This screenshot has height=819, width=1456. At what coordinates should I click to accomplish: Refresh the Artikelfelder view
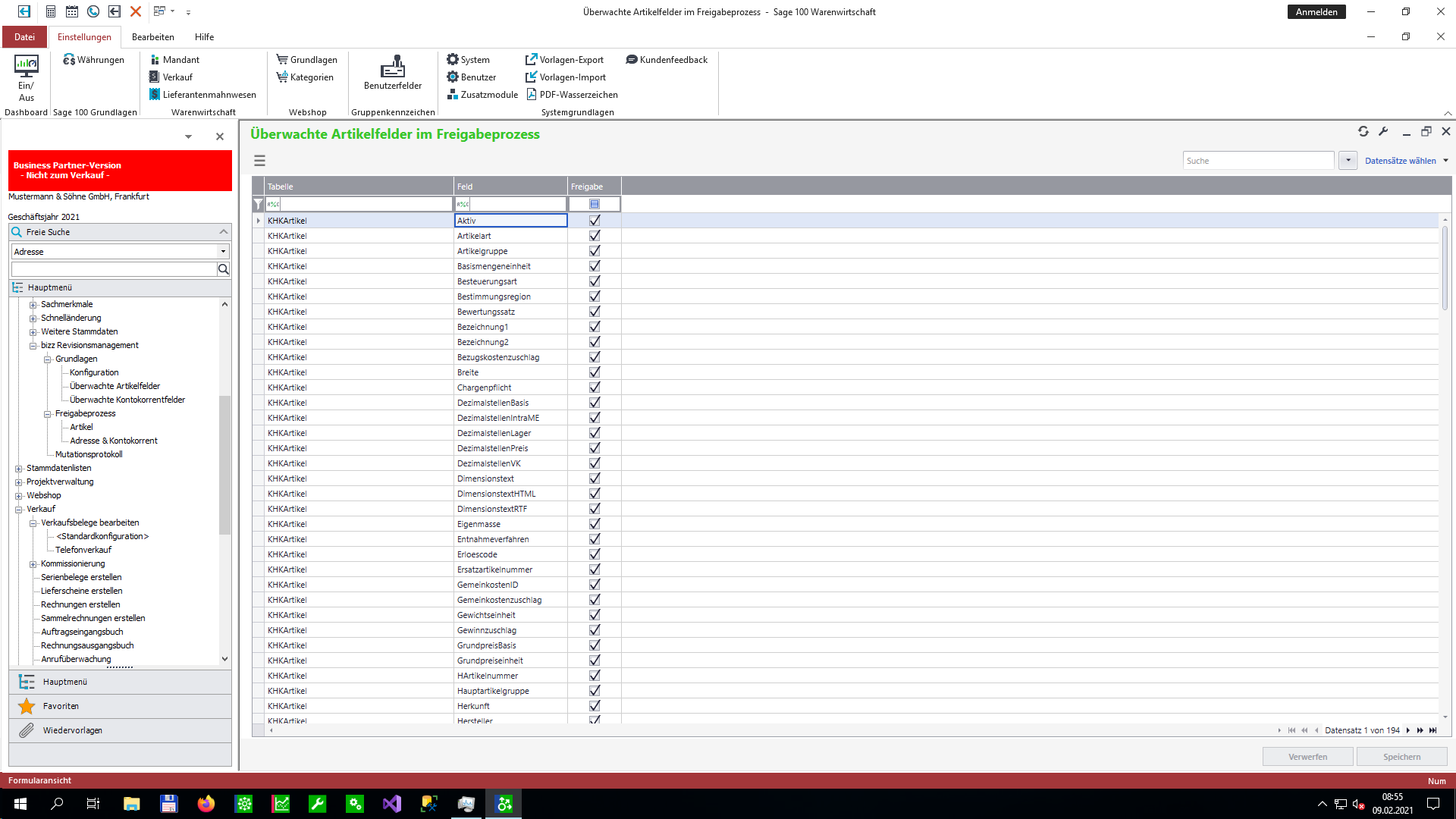1363,131
